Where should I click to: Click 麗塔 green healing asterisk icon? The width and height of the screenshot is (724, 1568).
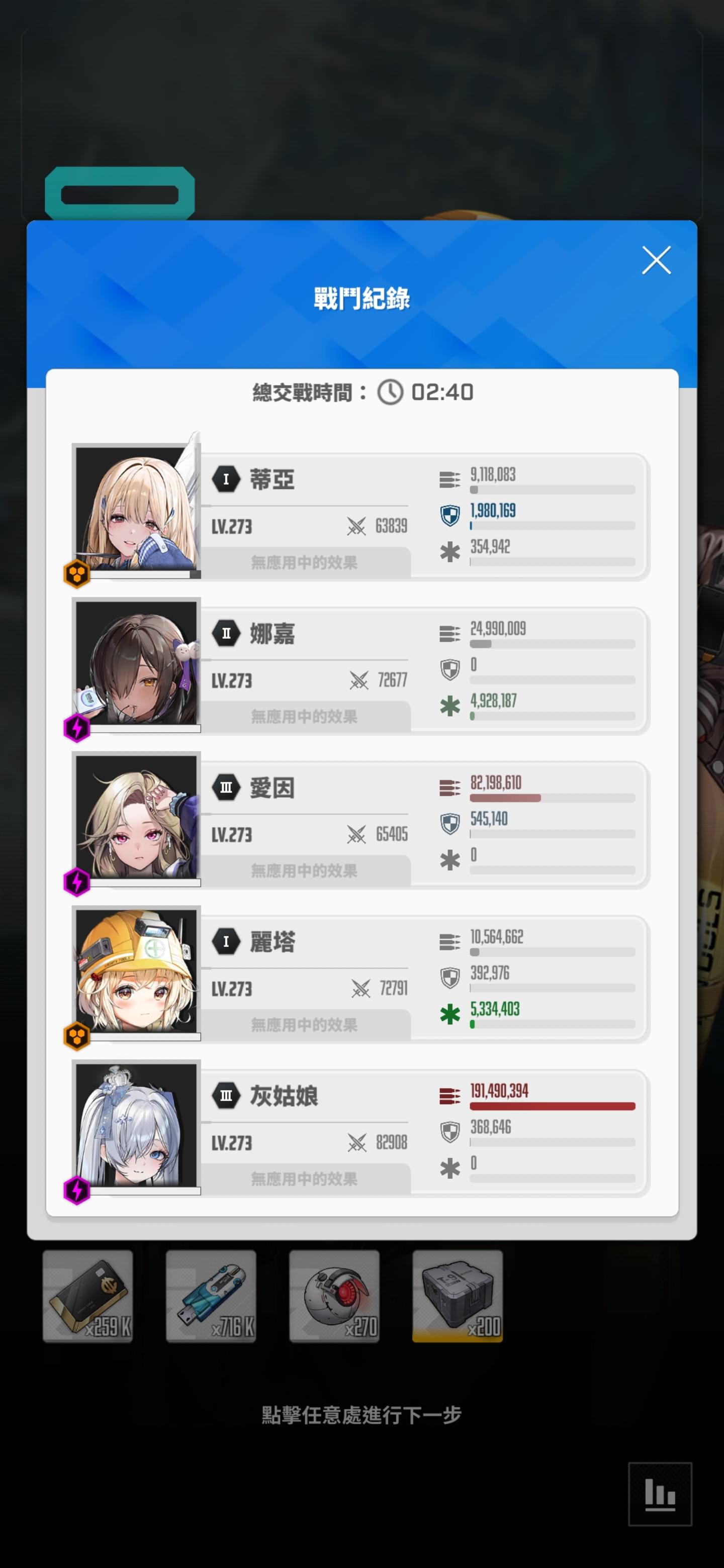tap(449, 1014)
